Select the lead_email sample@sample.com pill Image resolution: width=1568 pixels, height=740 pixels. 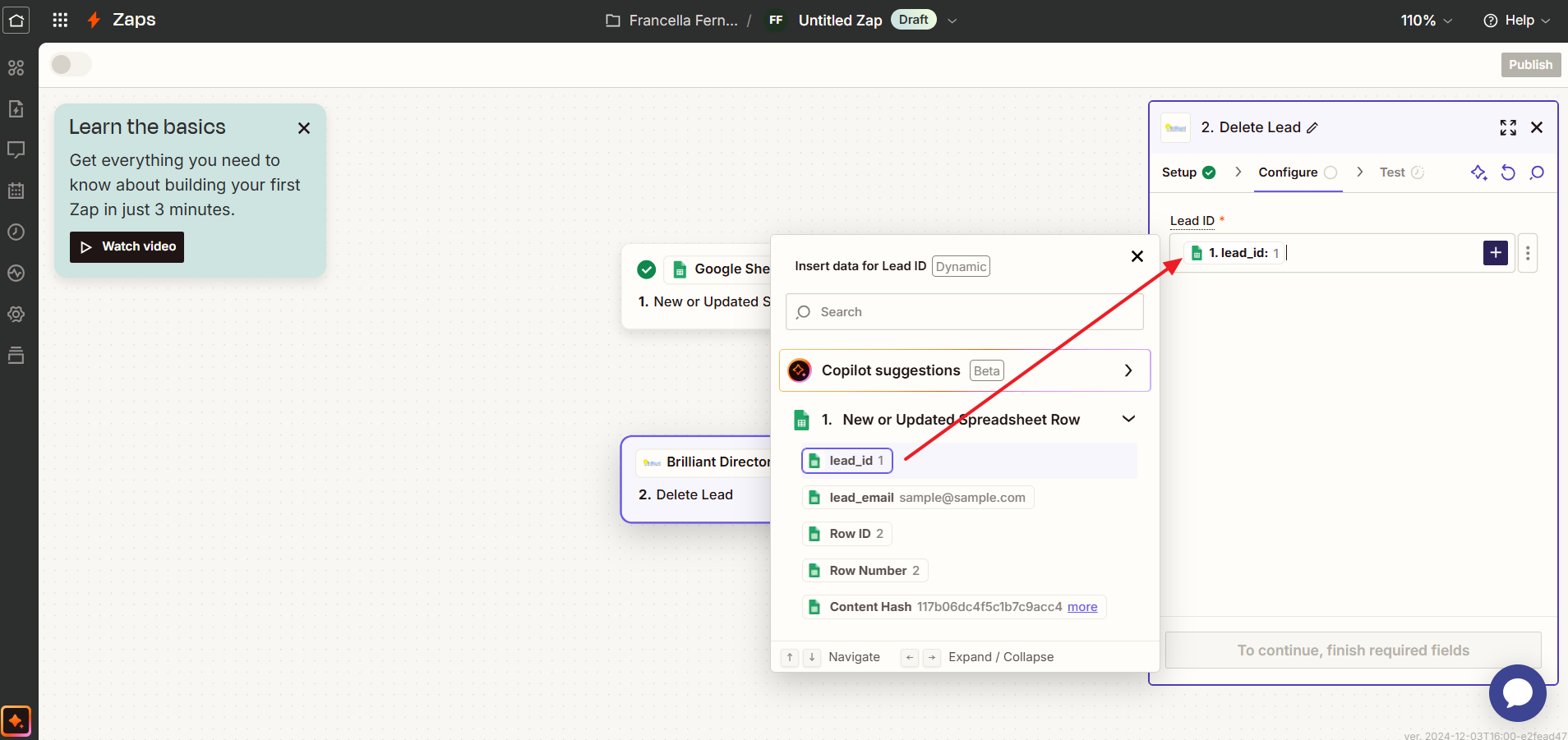coord(918,498)
